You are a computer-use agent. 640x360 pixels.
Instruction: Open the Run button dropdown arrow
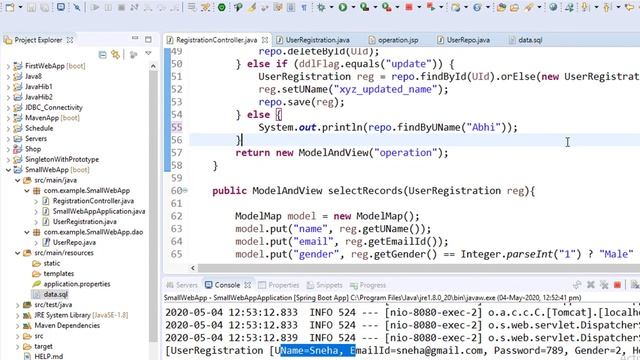[x=353, y=7]
